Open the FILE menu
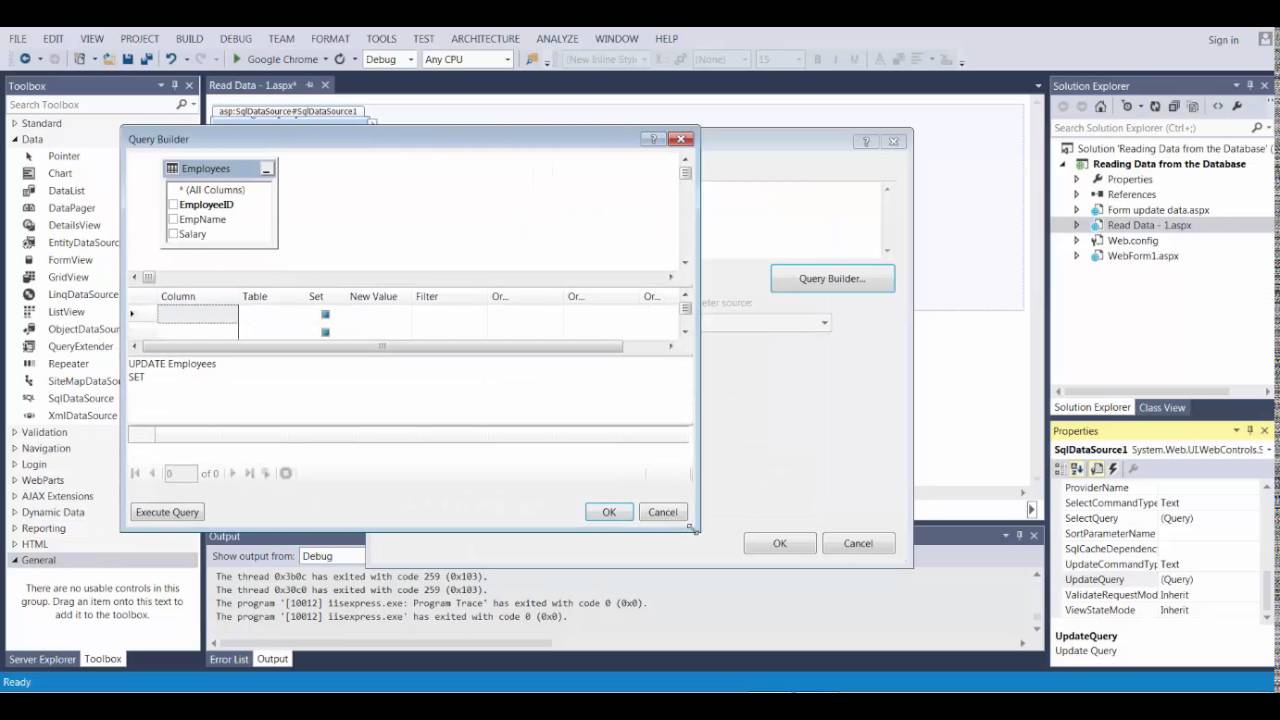 18,39
